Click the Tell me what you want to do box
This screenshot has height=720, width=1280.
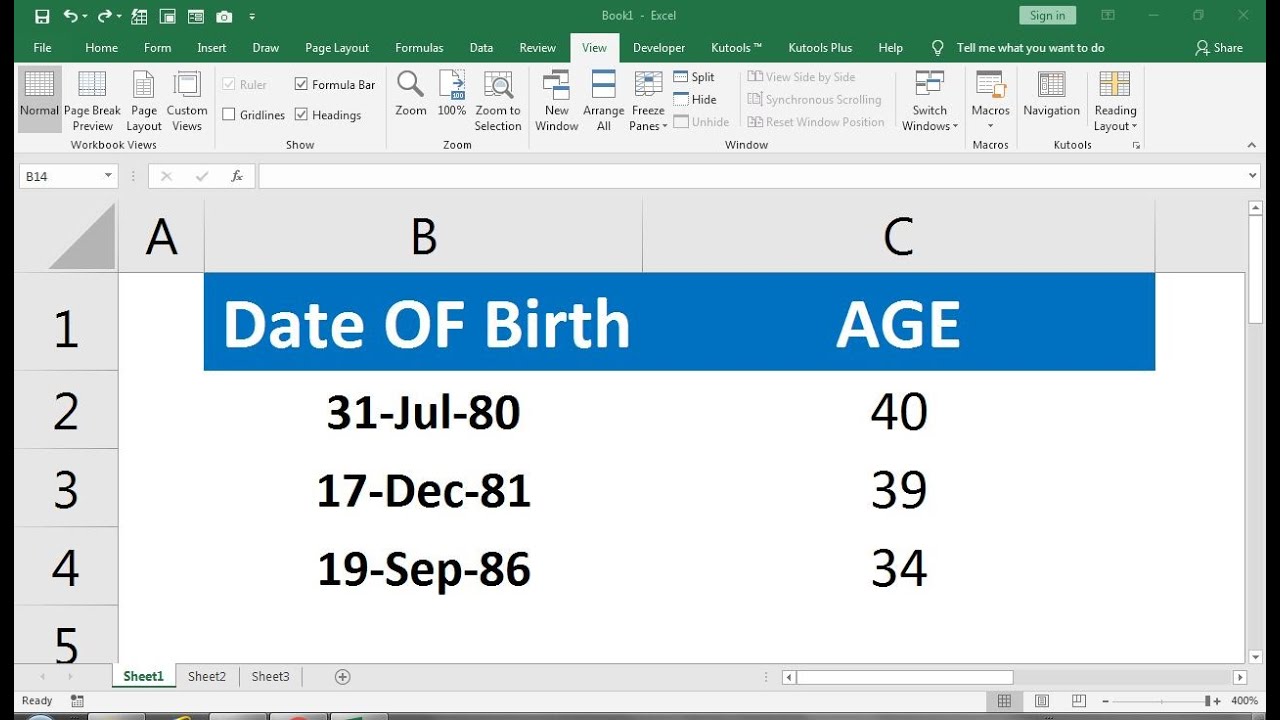tap(1030, 47)
